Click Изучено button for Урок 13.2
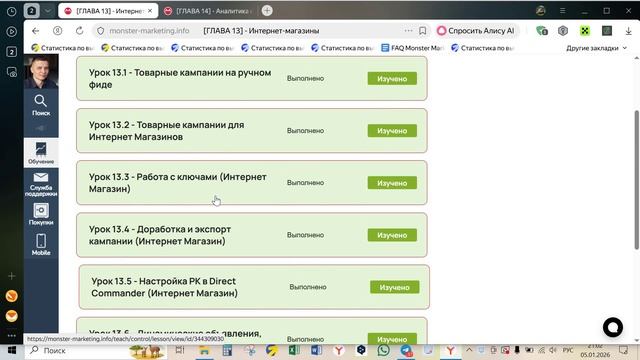Screen dimensions: 640x360 [392, 131]
